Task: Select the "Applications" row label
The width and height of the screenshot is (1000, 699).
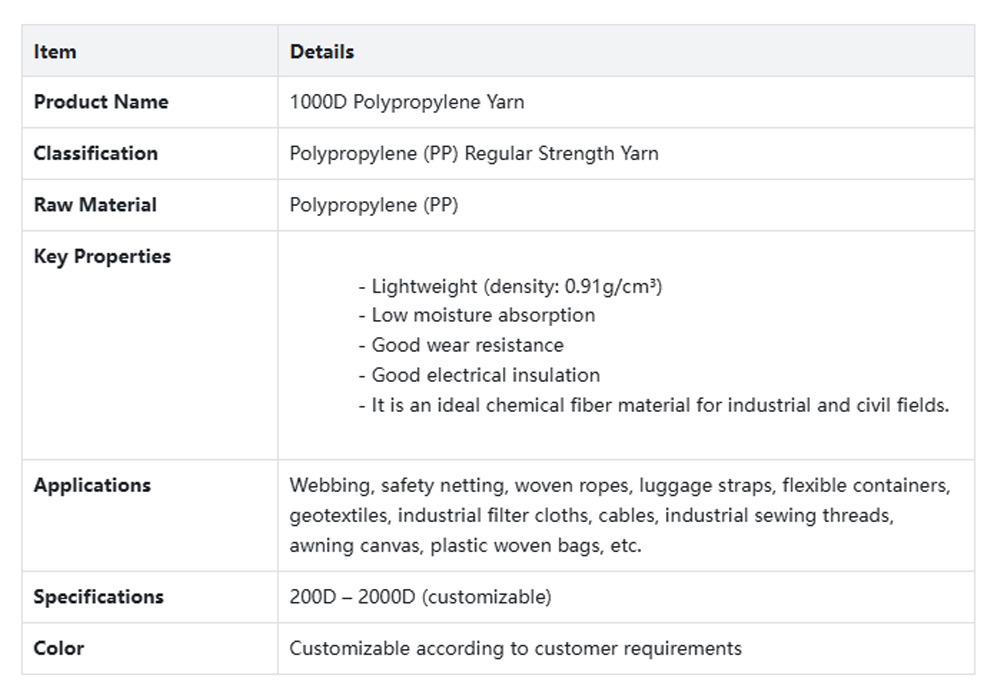Action: click(92, 486)
